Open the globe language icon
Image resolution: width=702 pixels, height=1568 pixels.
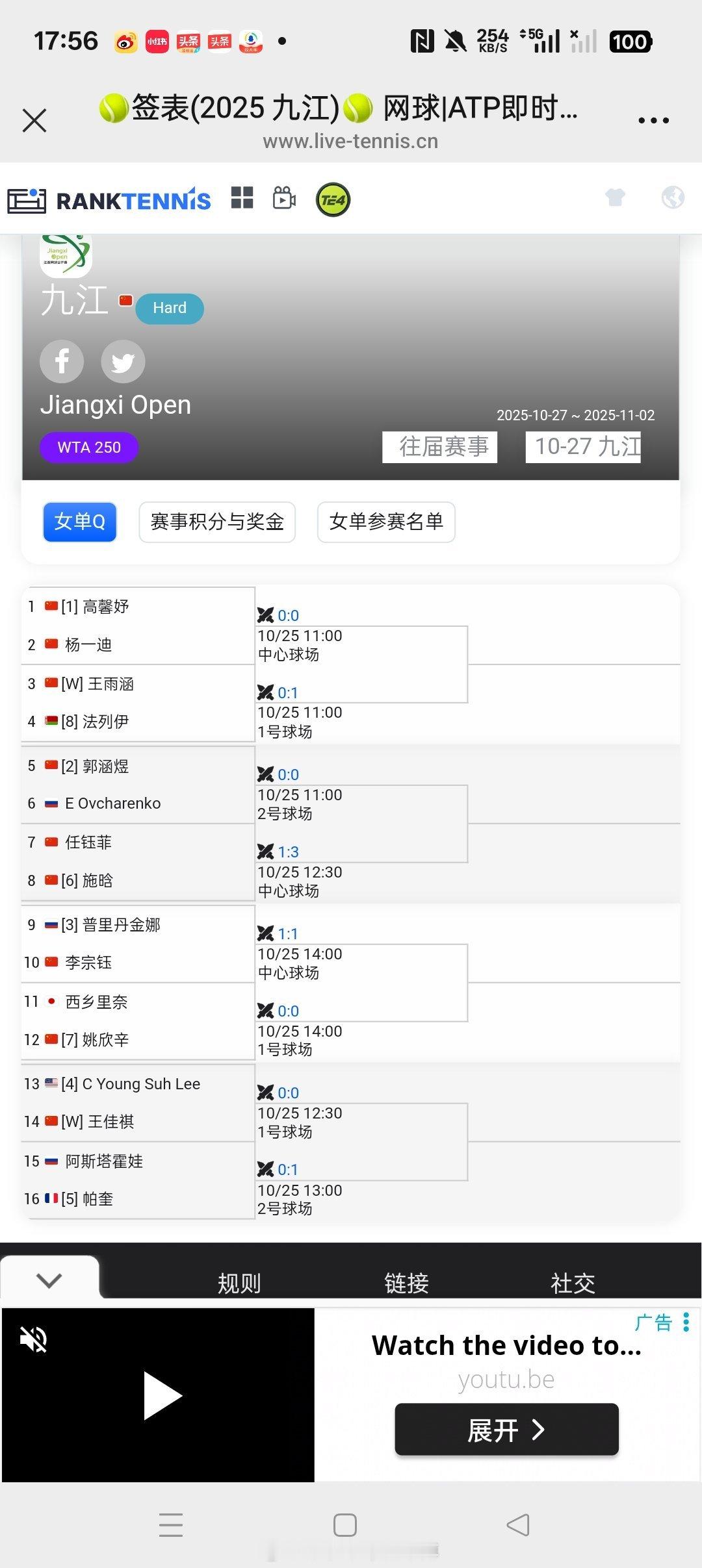[673, 197]
